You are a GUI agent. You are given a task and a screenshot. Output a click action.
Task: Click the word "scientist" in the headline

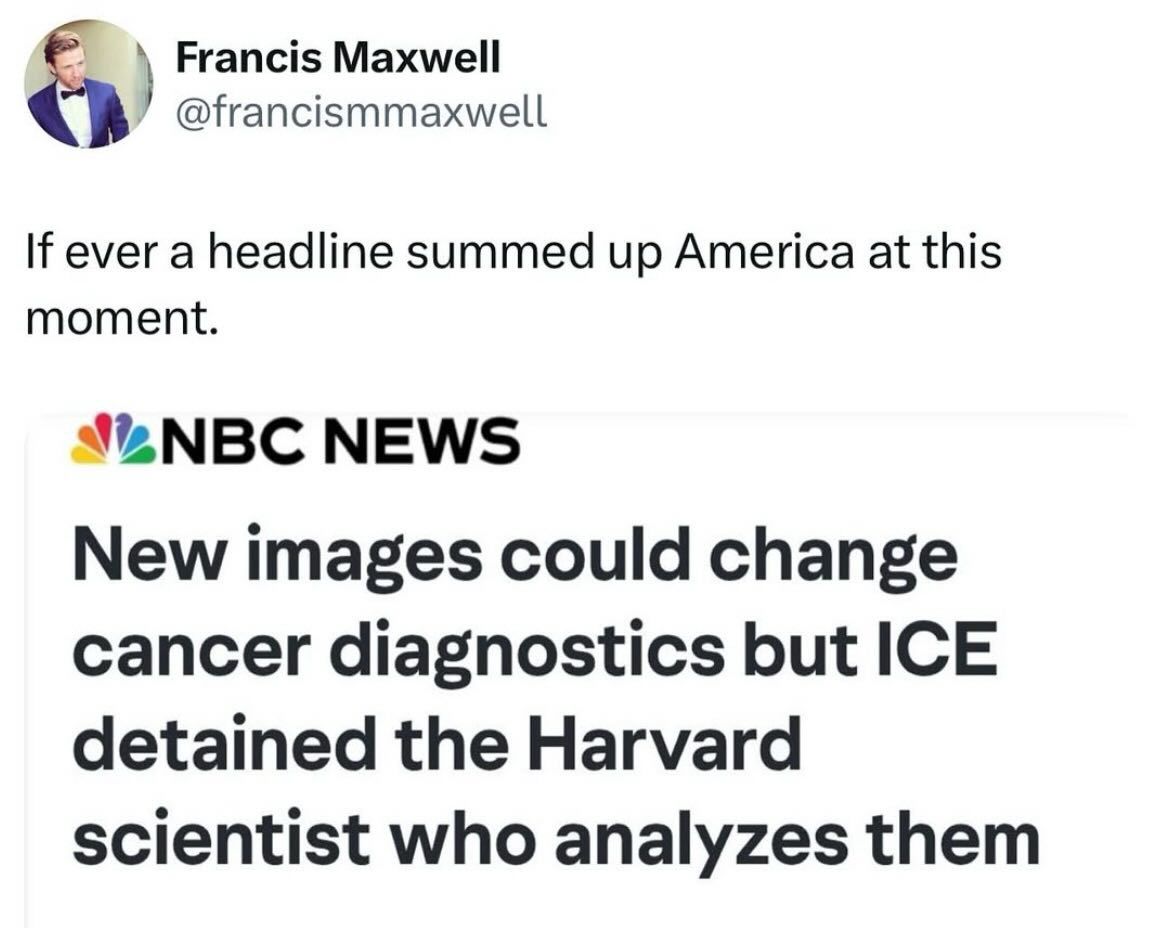pyautogui.click(x=217, y=838)
